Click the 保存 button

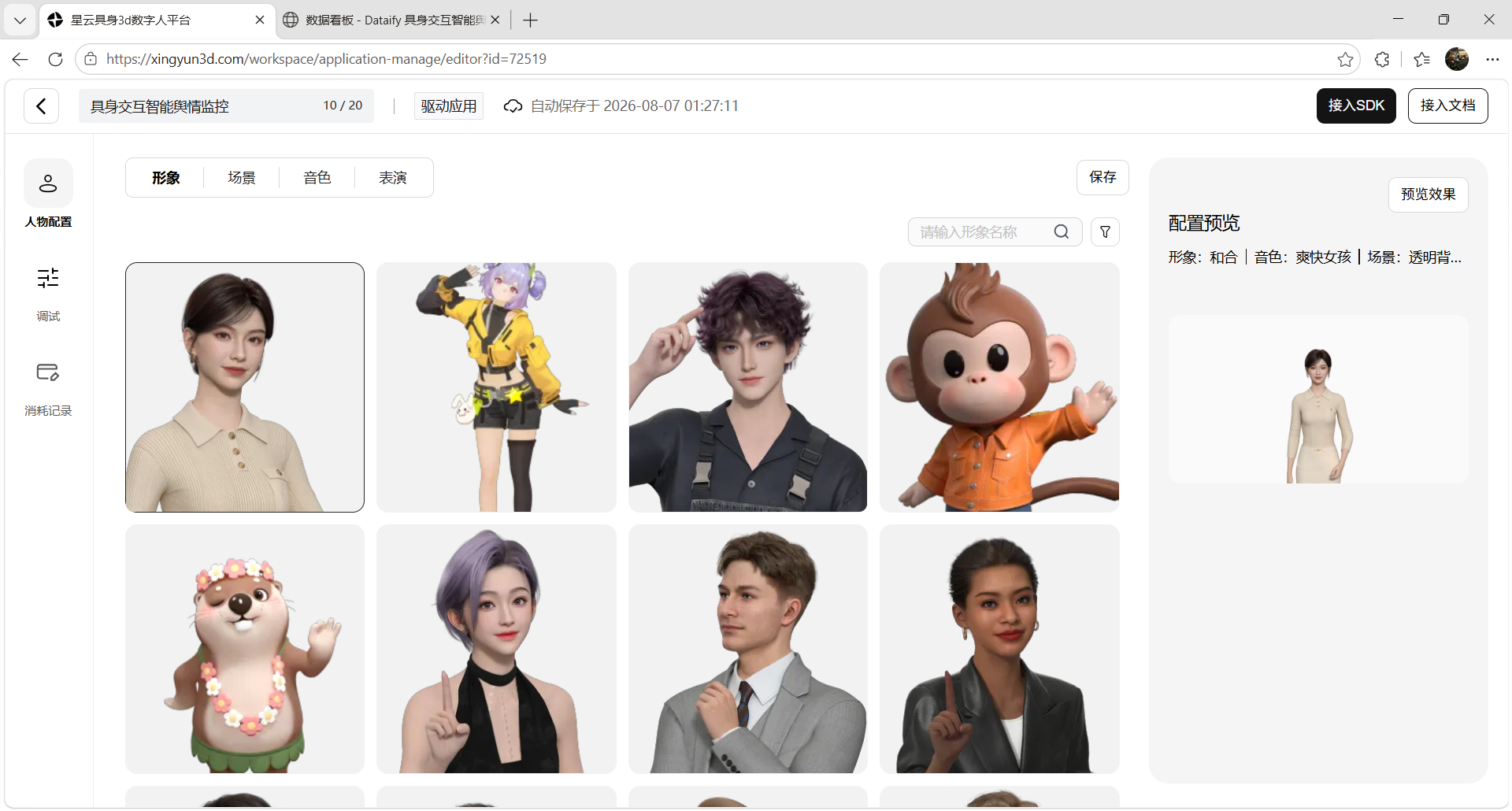pyautogui.click(x=1102, y=177)
